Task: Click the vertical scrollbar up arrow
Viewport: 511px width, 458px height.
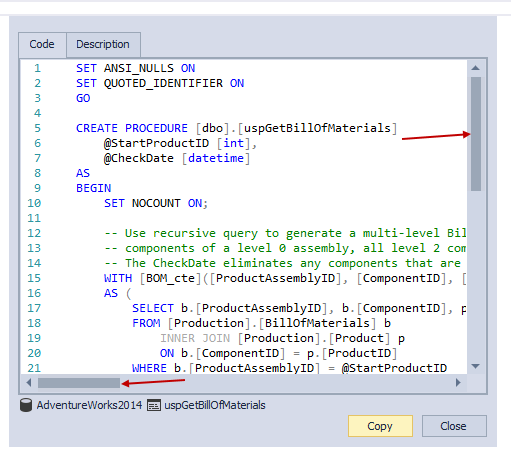Action: [476, 68]
